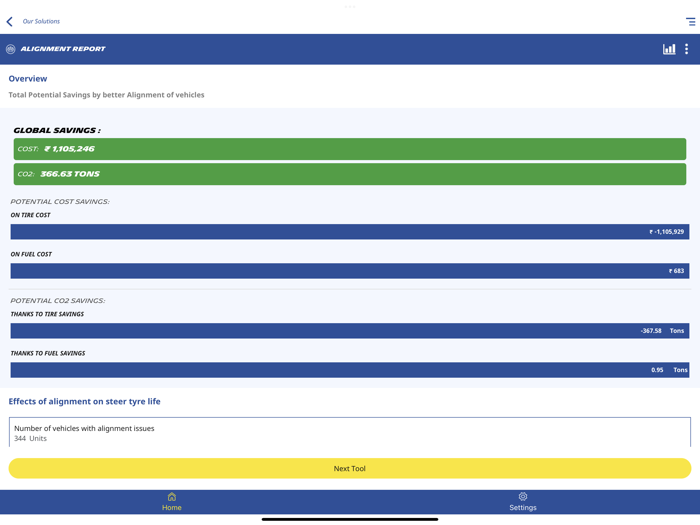Click the Home house icon

point(172,496)
